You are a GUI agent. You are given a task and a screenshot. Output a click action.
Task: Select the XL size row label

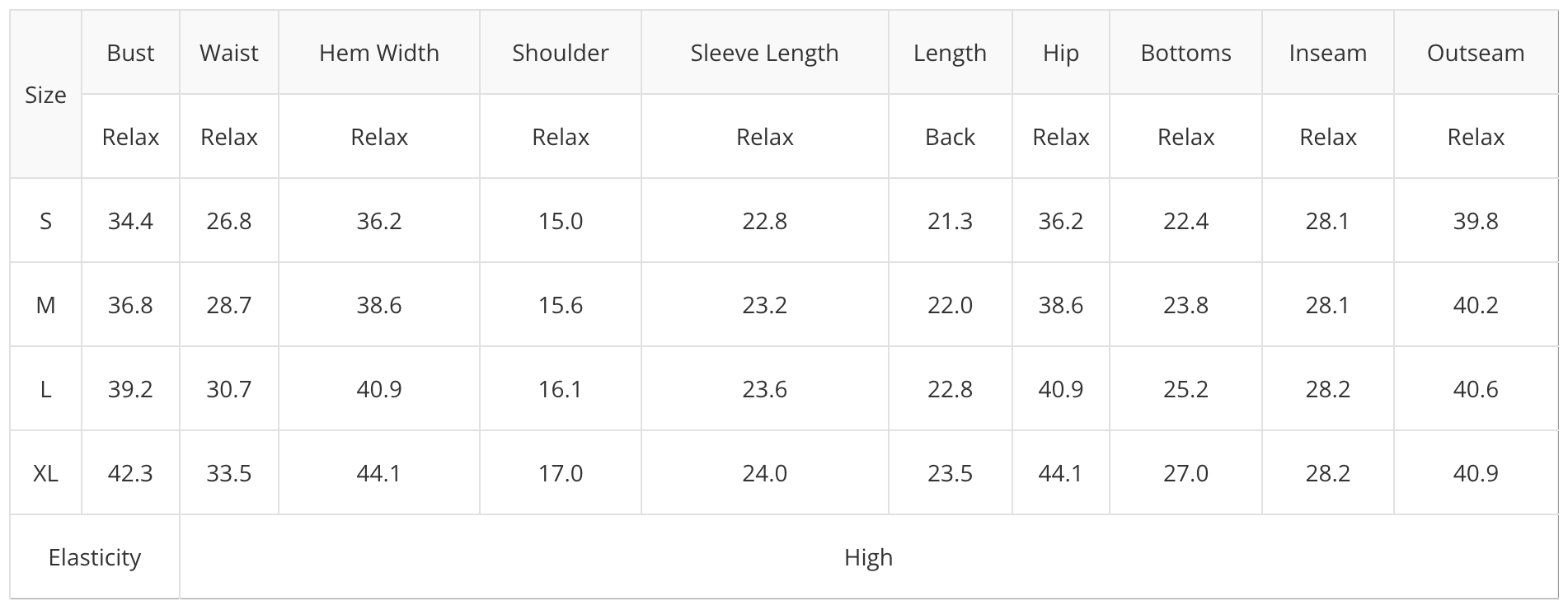pyautogui.click(x=45, y=473)
